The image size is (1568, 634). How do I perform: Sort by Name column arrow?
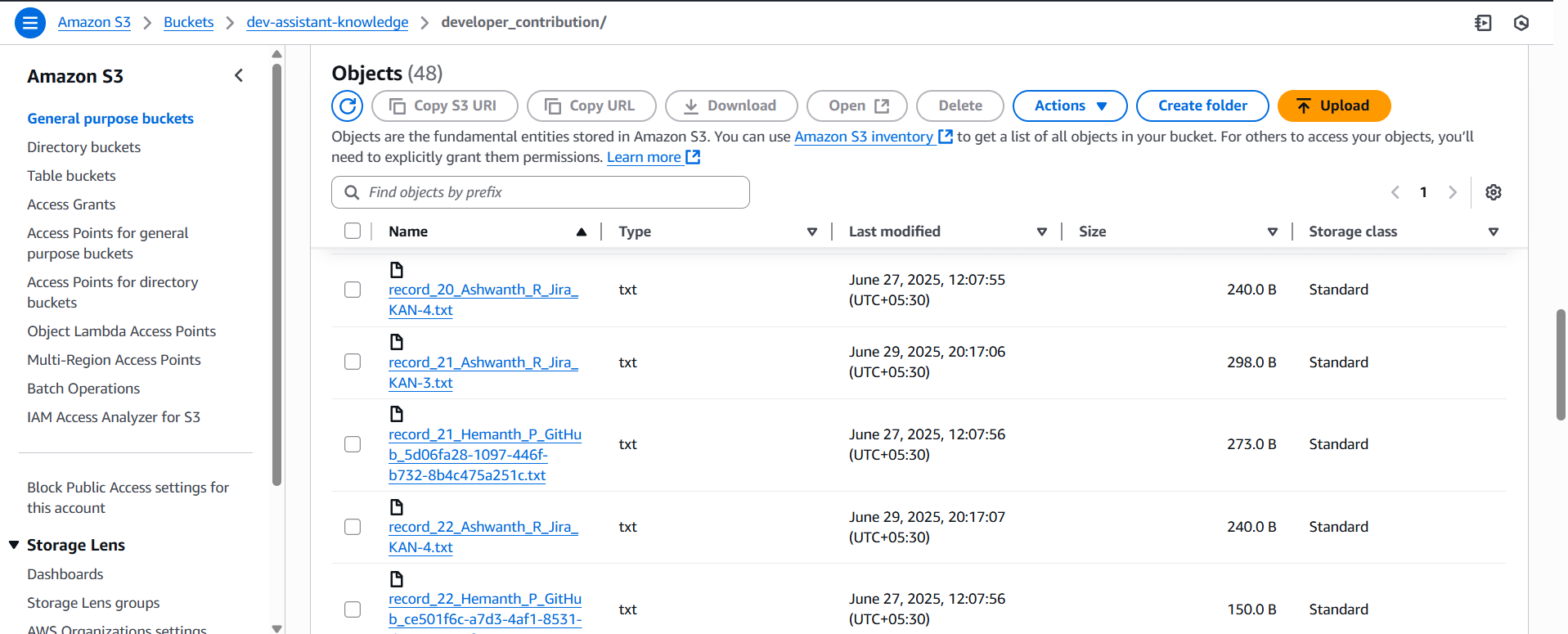582,232
